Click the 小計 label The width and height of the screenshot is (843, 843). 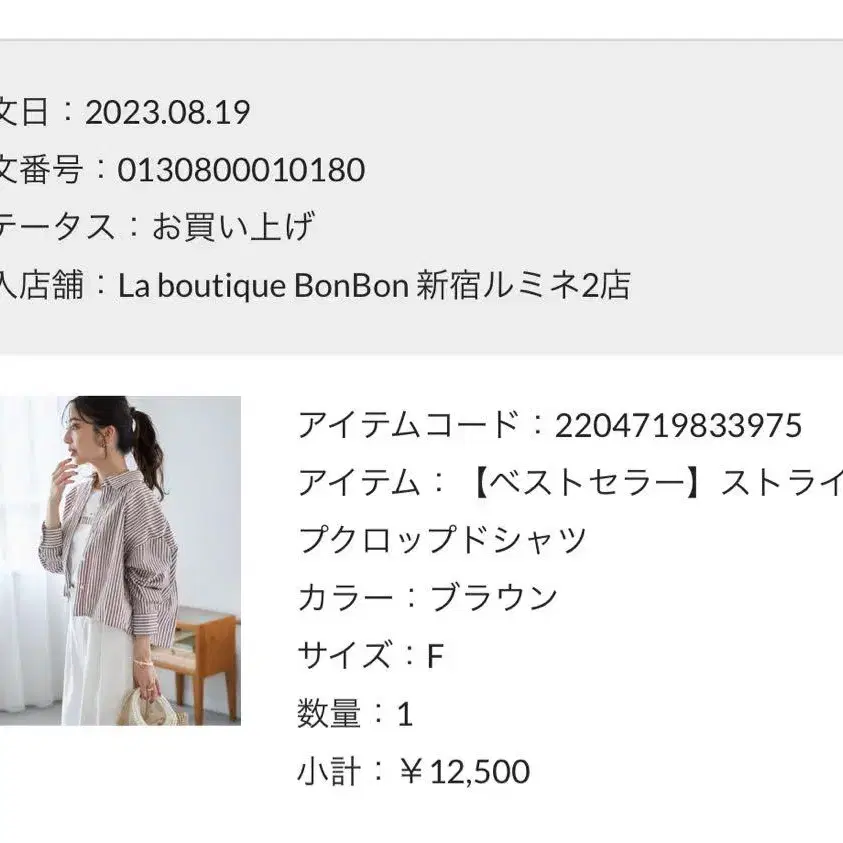tap(329, 771)
